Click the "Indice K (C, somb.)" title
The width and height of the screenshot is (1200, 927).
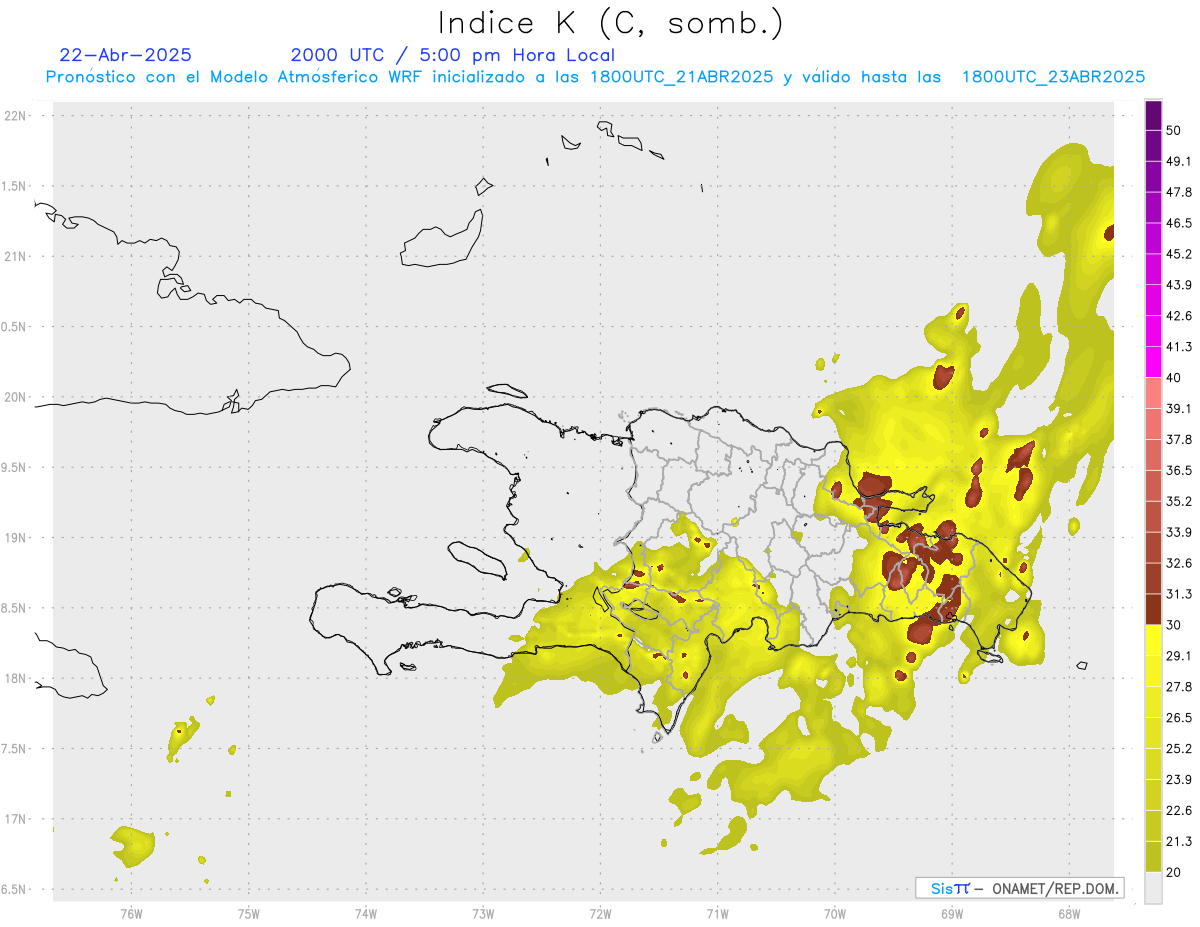(611, 23)
